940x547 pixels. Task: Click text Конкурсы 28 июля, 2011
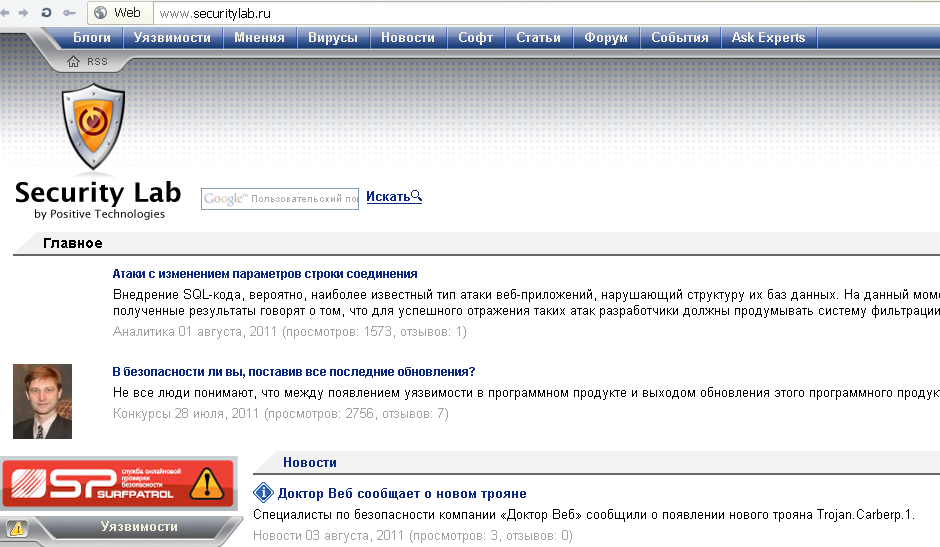186,414
